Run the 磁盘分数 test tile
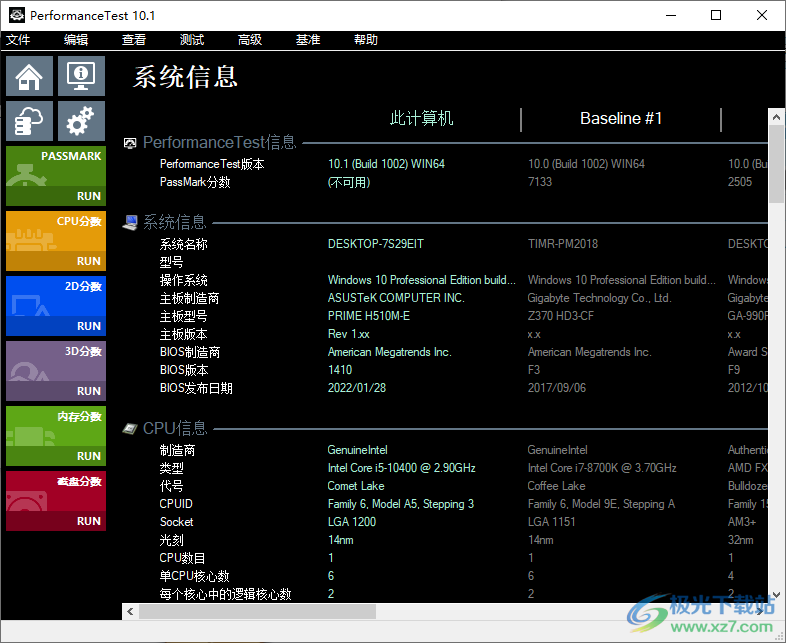This screenshot has height=643, width=786. 56,501
